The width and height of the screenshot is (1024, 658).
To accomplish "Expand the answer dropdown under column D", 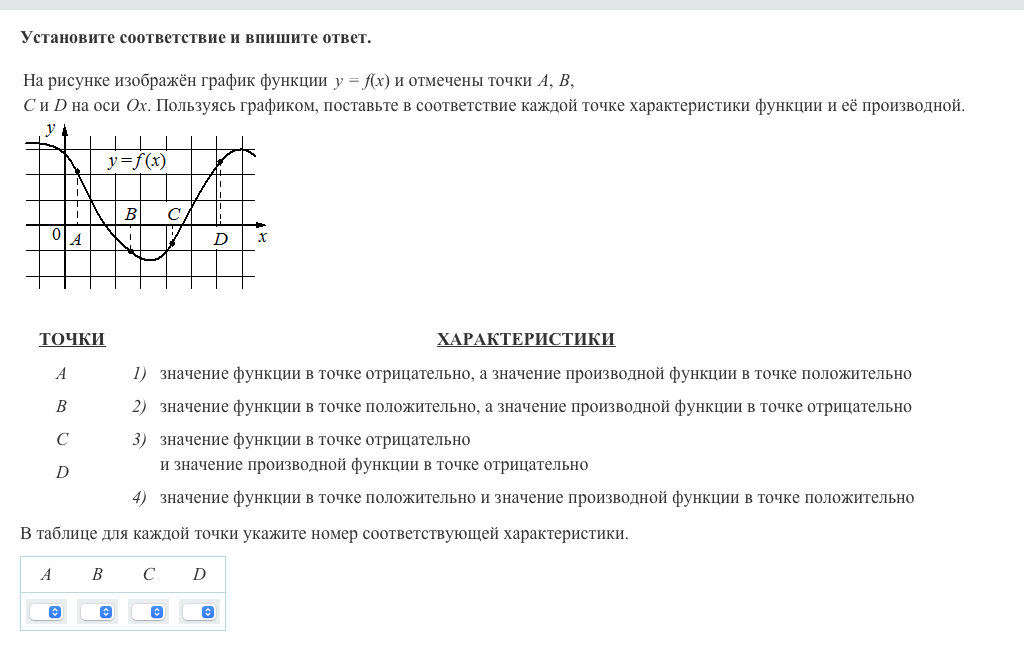I will coord(199,611).
